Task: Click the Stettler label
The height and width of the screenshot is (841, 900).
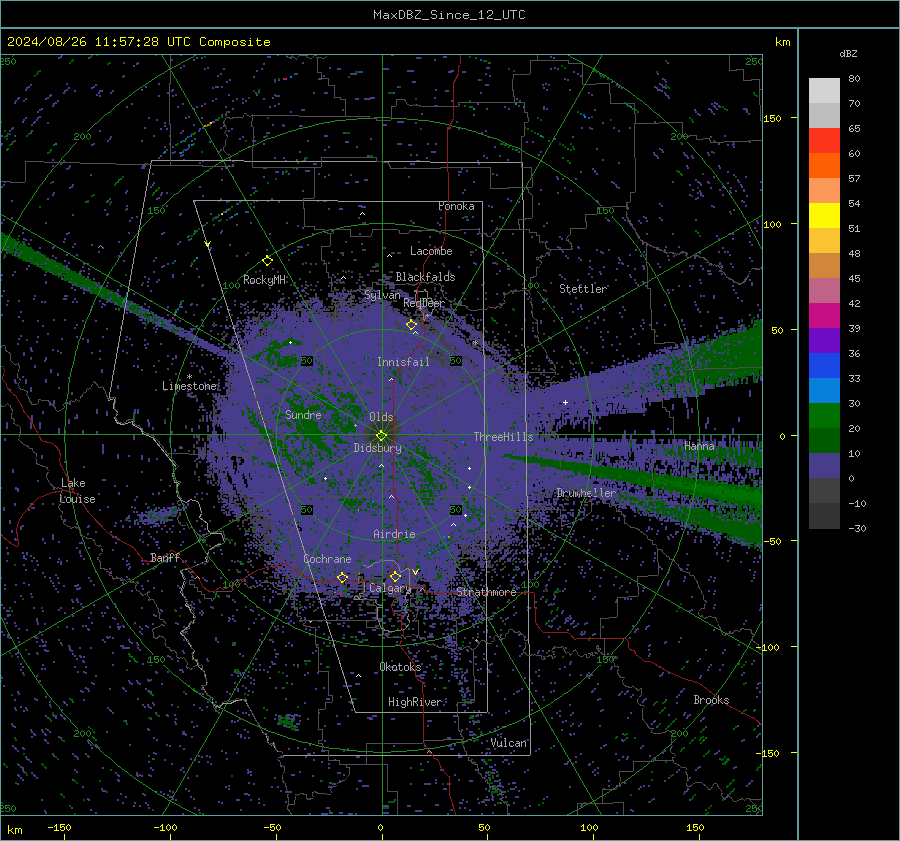Action: click(583, 289)
